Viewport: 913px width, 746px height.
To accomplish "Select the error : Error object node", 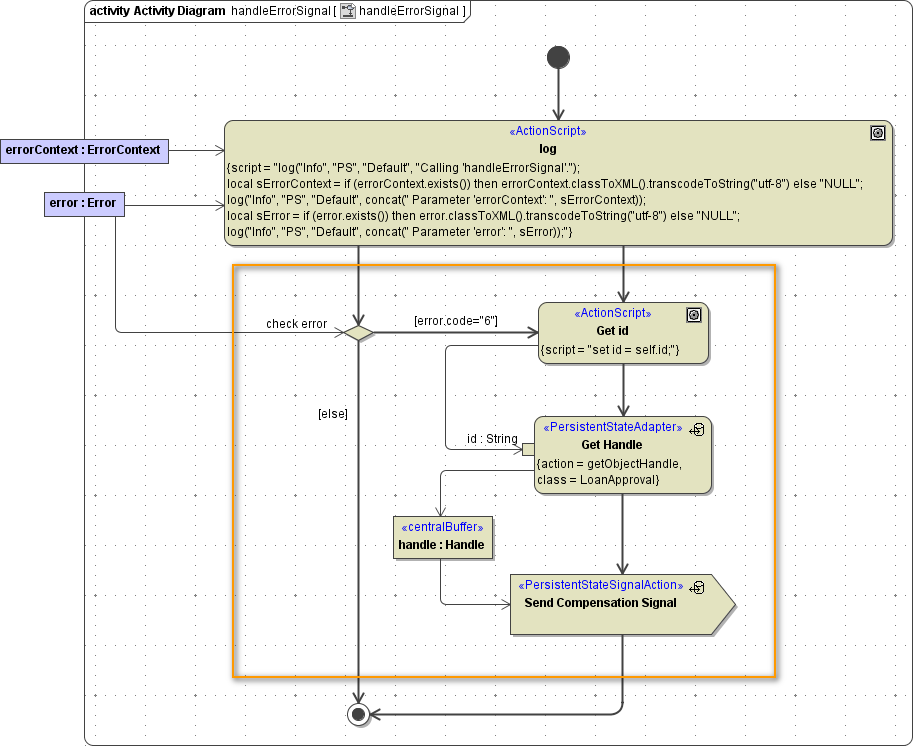I will point(84,204).
